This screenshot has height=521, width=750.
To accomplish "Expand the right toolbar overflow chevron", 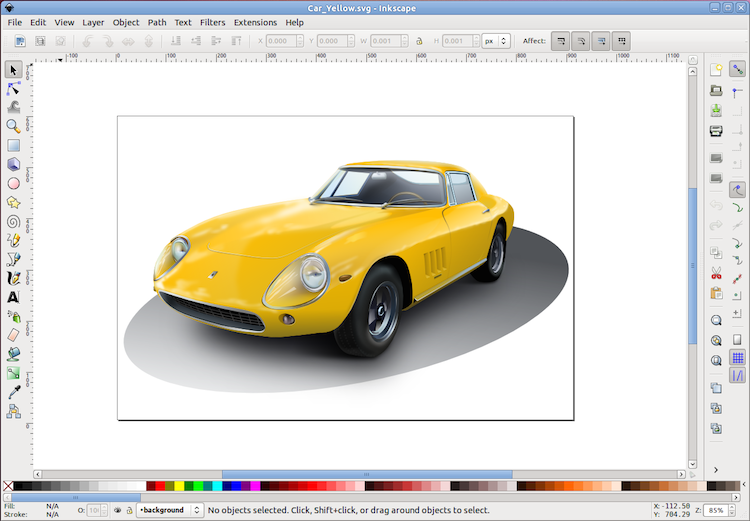I will [x=716, y=470].
